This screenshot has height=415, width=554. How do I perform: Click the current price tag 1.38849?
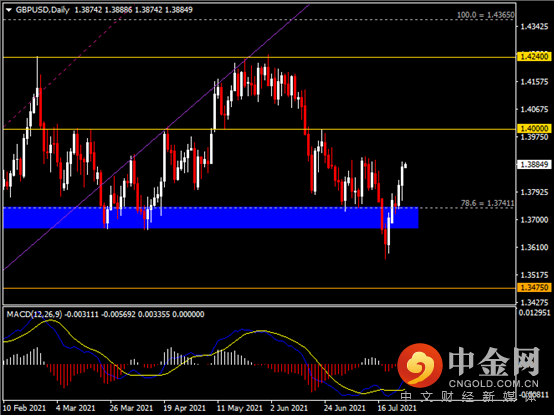534,165
